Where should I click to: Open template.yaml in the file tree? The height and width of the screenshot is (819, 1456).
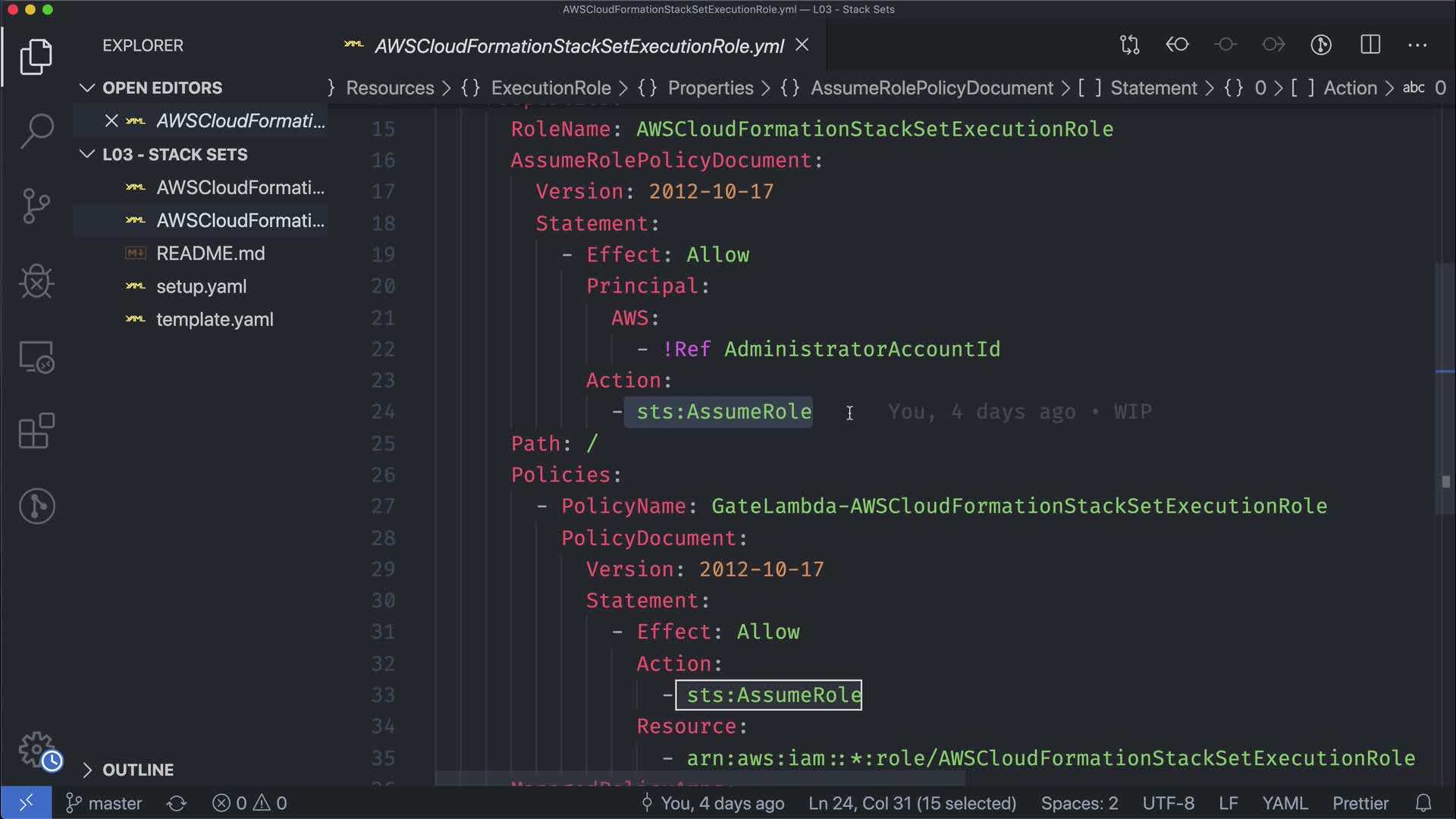pos(215,319)
